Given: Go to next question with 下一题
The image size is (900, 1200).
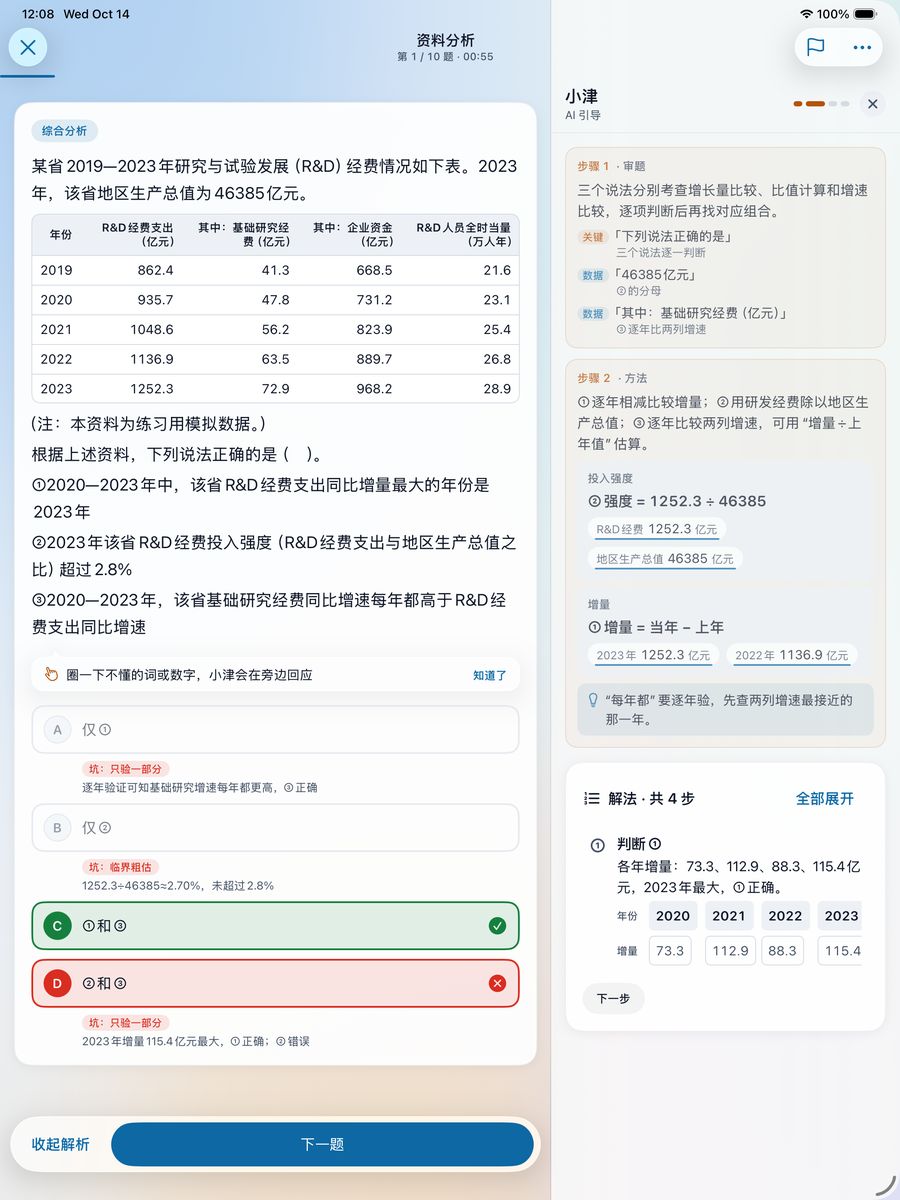Looking at the screenshot, I should (x=322, y=1144).
